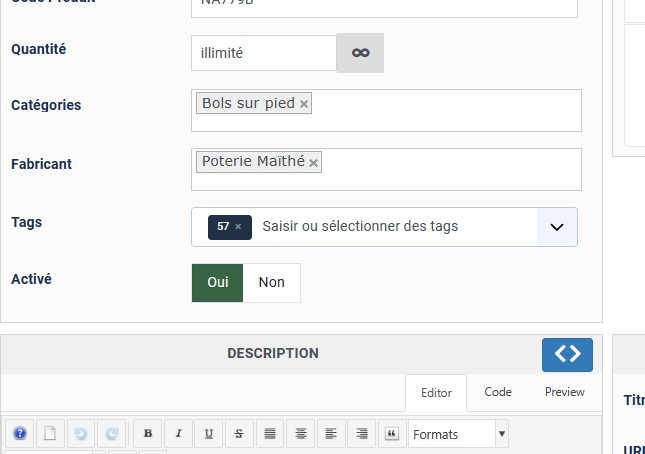
Task: Insert a blockquote
Action: 391,434
